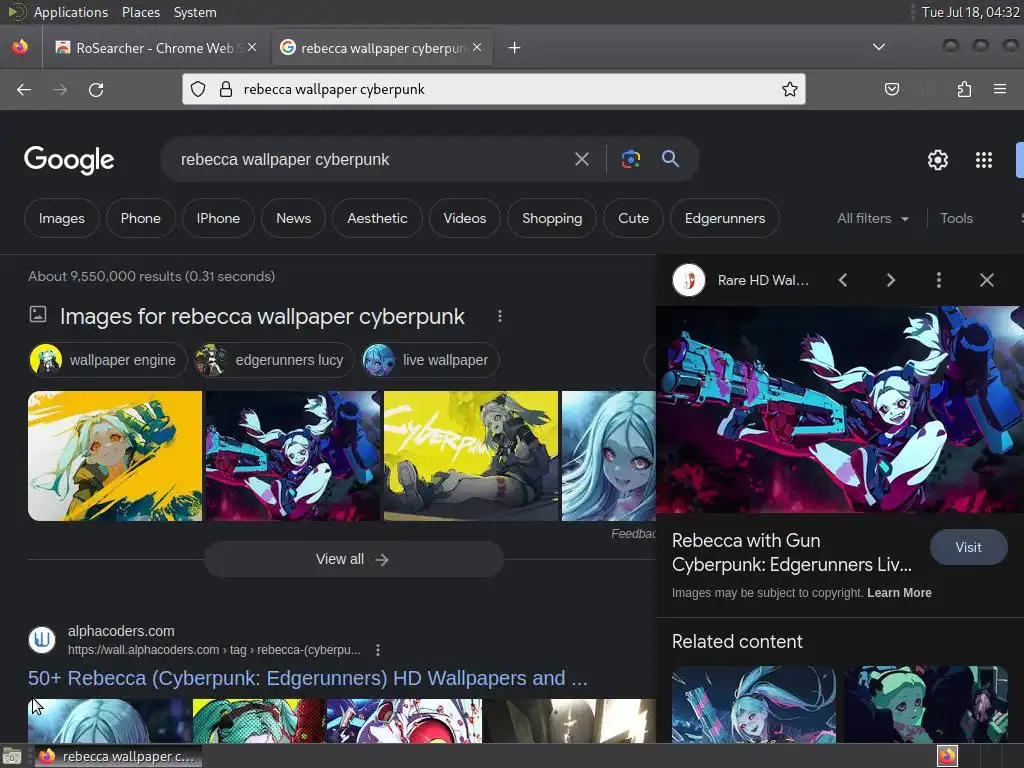Click the Visit button

pyautogui.click(x=968, y=547)
